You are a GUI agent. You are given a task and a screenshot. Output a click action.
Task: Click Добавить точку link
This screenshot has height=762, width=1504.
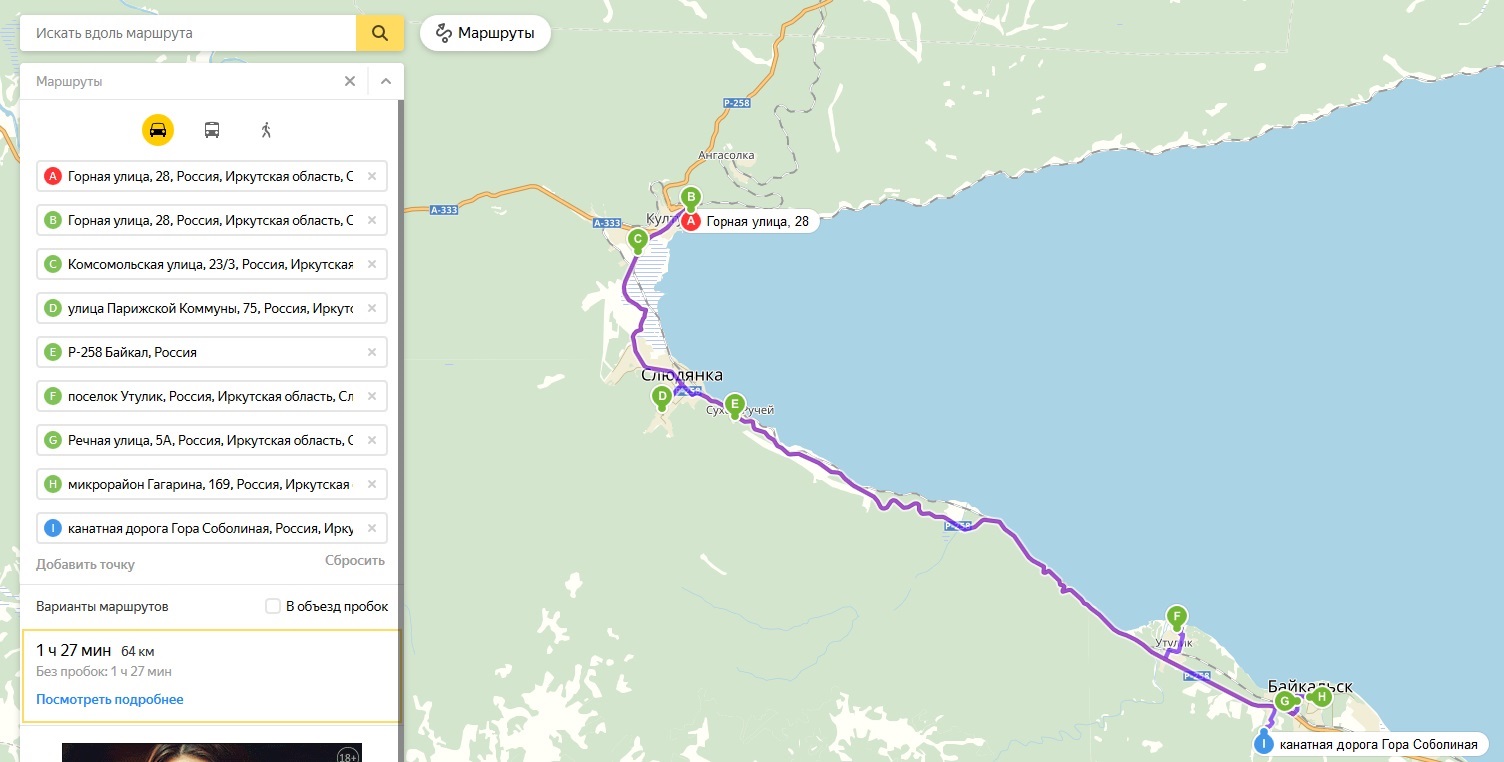85,564
